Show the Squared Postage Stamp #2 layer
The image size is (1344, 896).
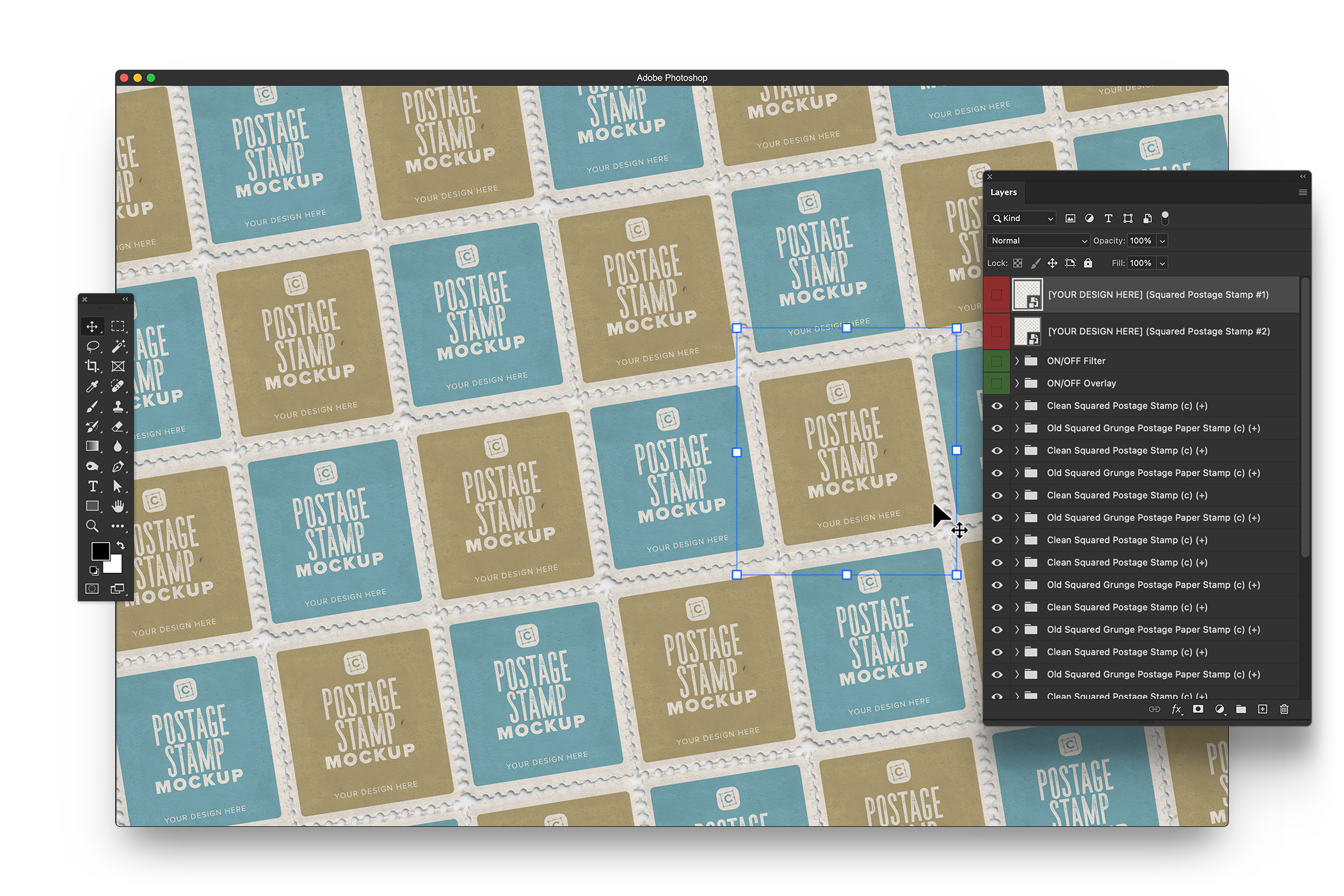pyautogui.click(x=996, y=331)
